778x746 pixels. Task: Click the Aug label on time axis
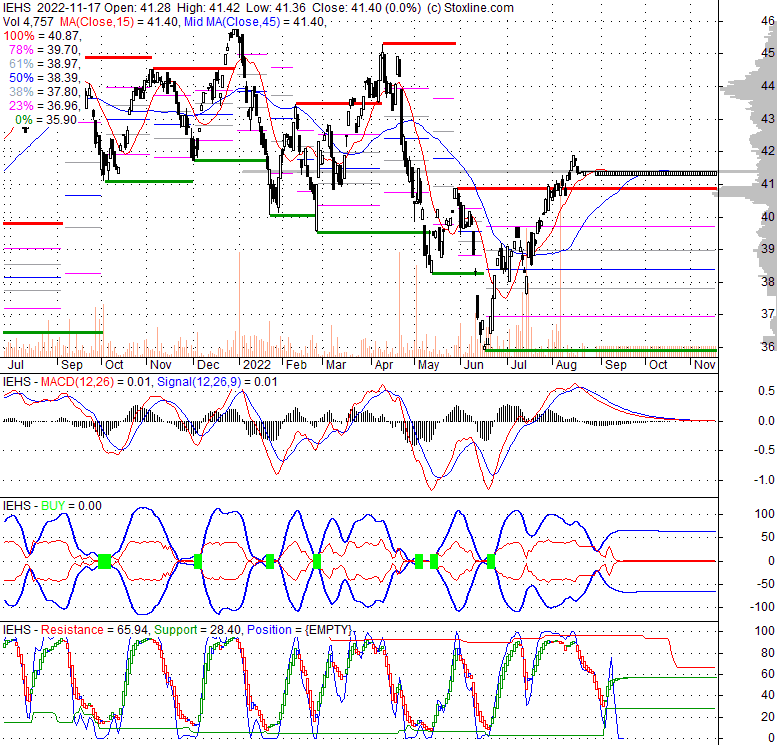pyautogui.click(x=566, y=365)
